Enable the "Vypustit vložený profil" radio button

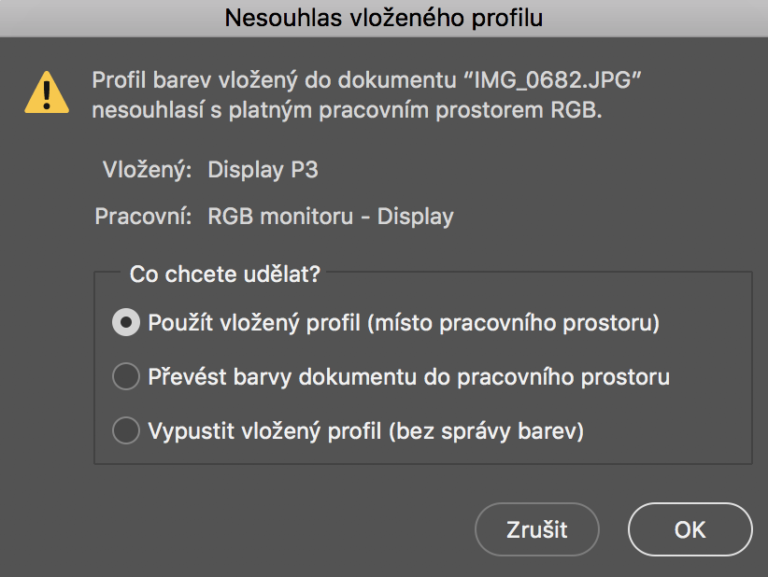126,431
